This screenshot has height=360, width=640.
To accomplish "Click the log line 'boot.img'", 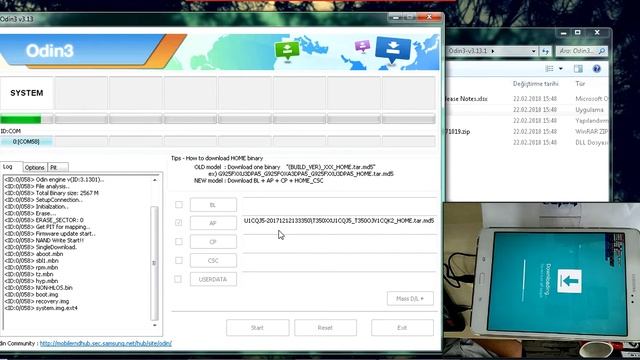I will click(31, 294).
